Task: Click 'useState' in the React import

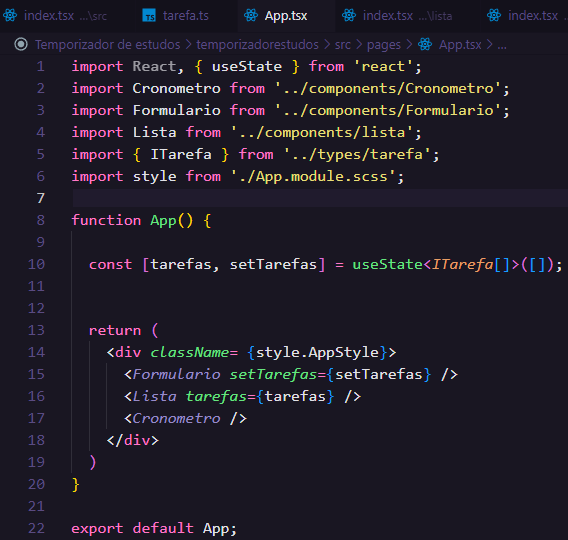Action: coord(247,67)
